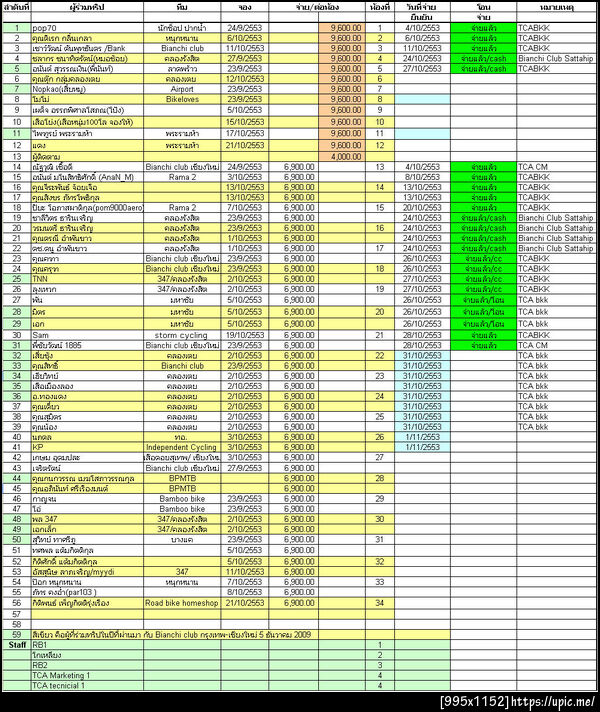Click '1/11/2553' payment date in row 40
Image resolution: width=600 pixels, height=712 pixels.
(422, 437)
